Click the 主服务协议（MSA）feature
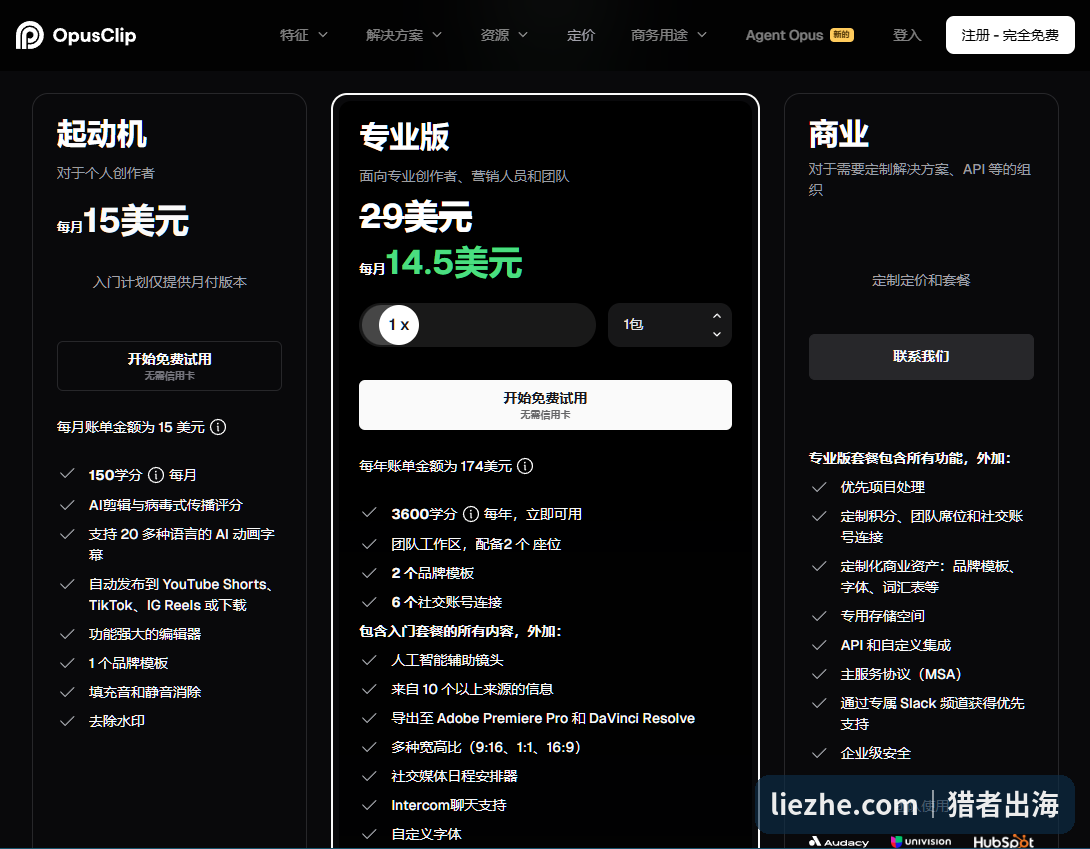This screenshot has width=1090, height=849. [x=901, y=674]
